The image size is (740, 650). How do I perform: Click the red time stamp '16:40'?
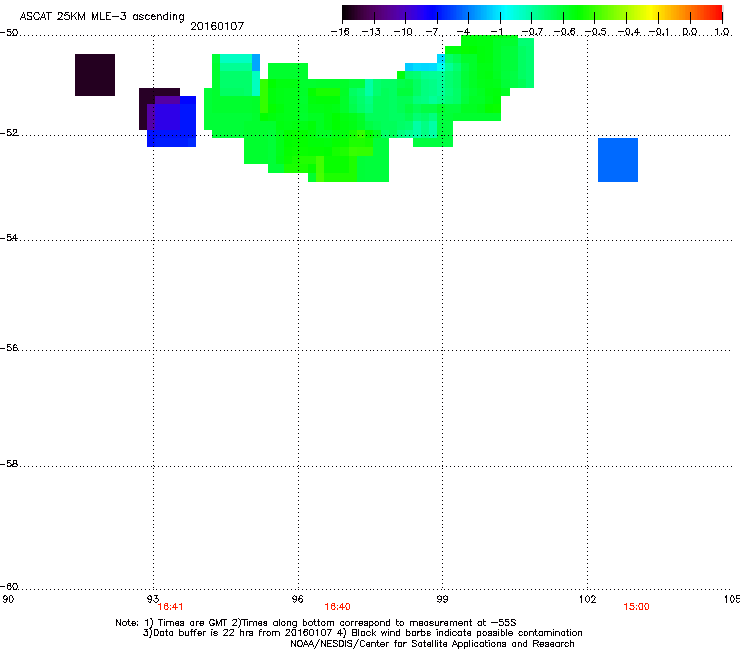pos(337,607)
